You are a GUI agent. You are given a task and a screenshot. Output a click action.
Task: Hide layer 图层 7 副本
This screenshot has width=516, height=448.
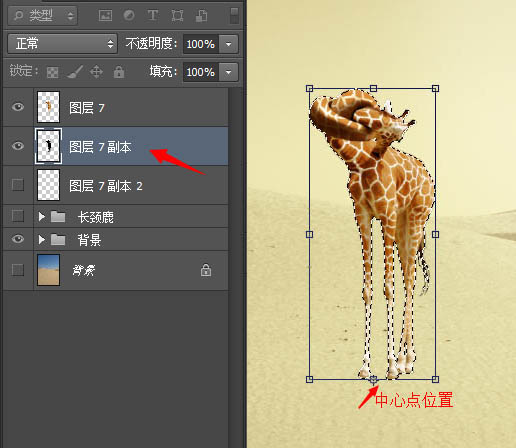pyautogui.click(x=18, y=146)
